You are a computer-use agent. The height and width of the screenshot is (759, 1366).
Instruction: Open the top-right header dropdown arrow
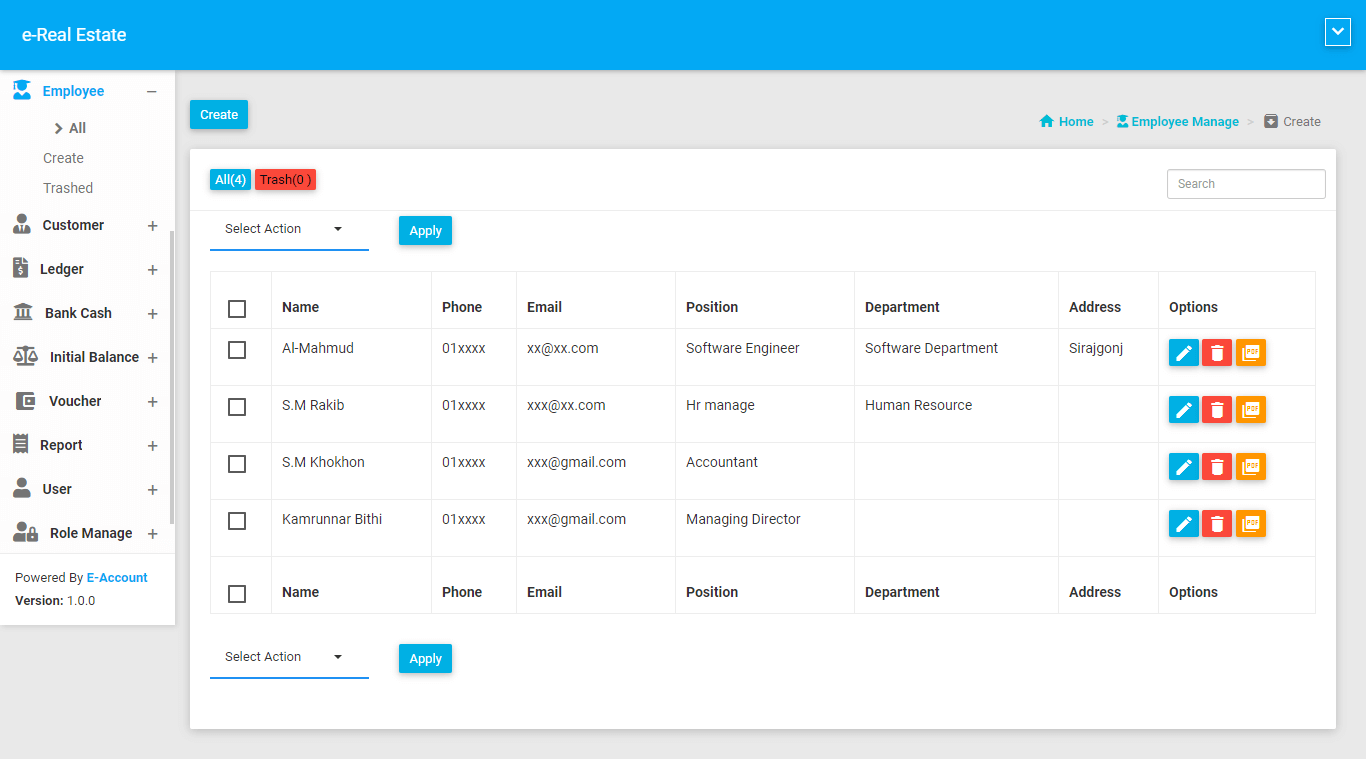(1337, 32)
